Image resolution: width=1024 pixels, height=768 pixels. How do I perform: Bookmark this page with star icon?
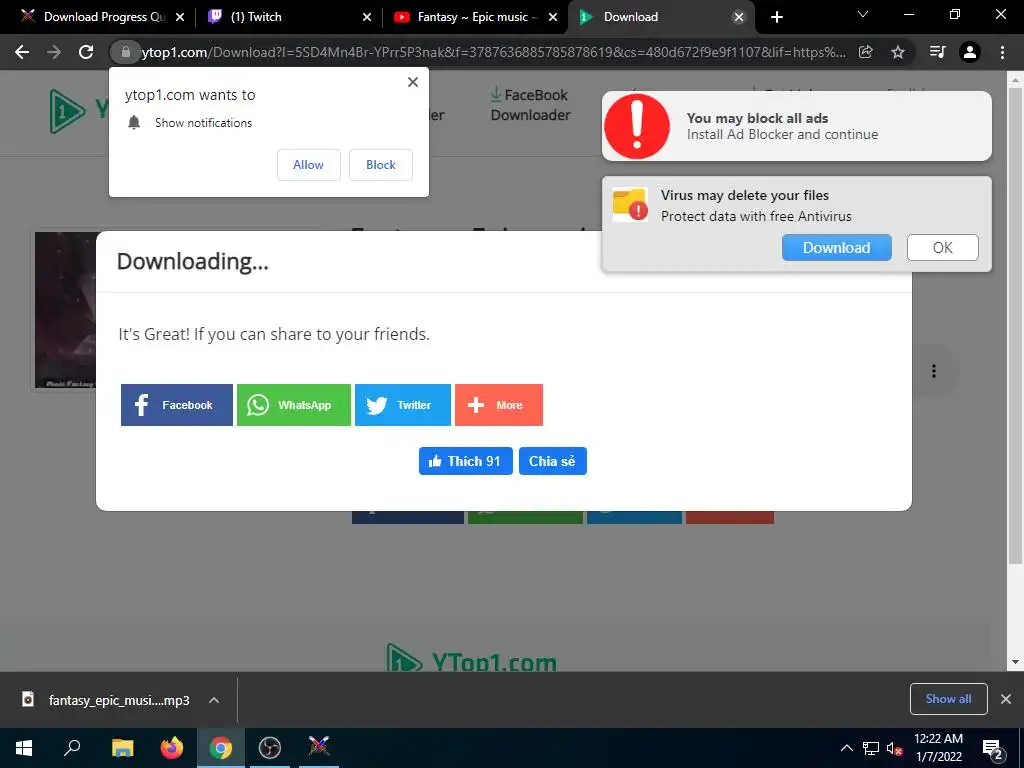pyautogui.click(x=898, y=52)
